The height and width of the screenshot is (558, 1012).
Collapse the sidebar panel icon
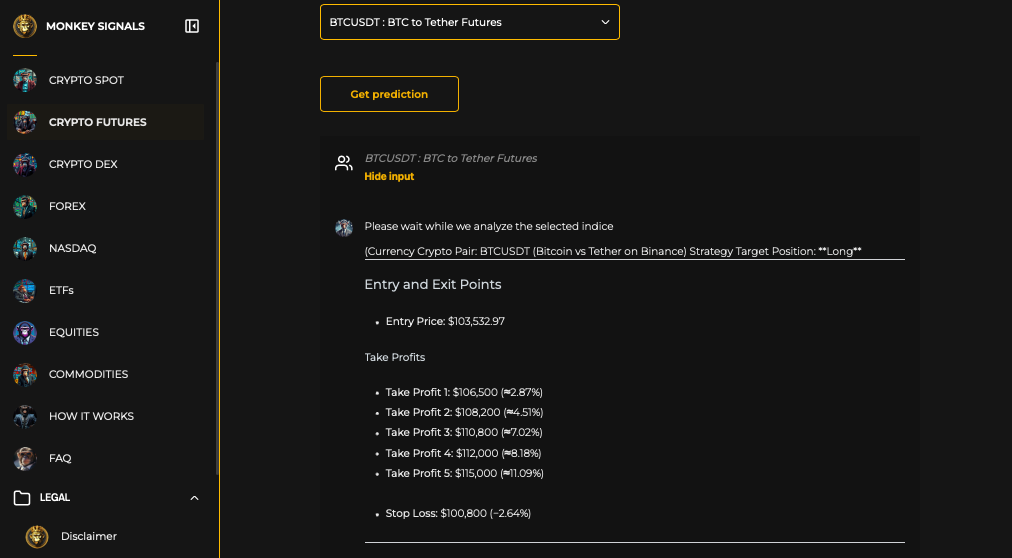192,26
